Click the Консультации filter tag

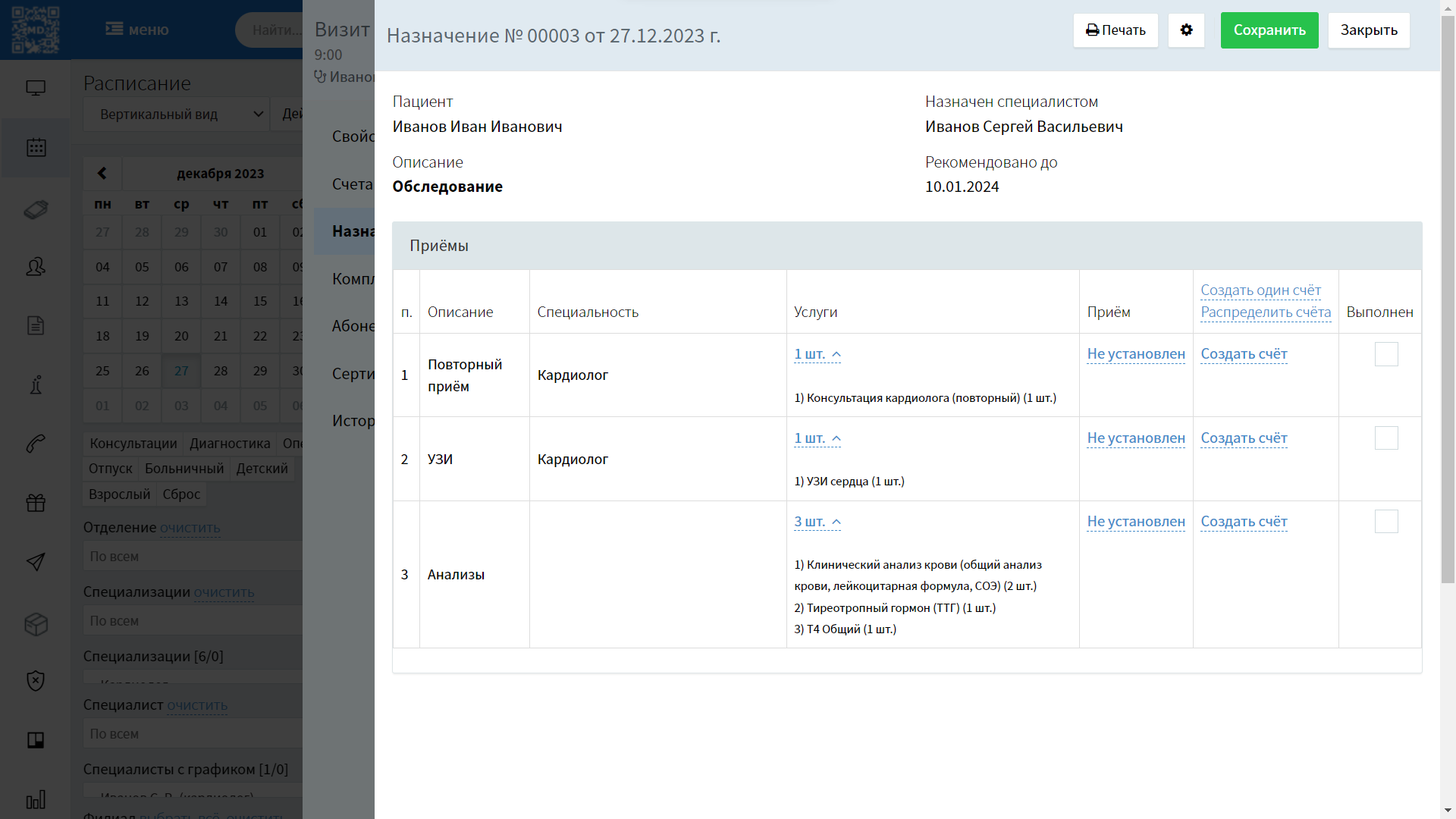click(133, 444)
